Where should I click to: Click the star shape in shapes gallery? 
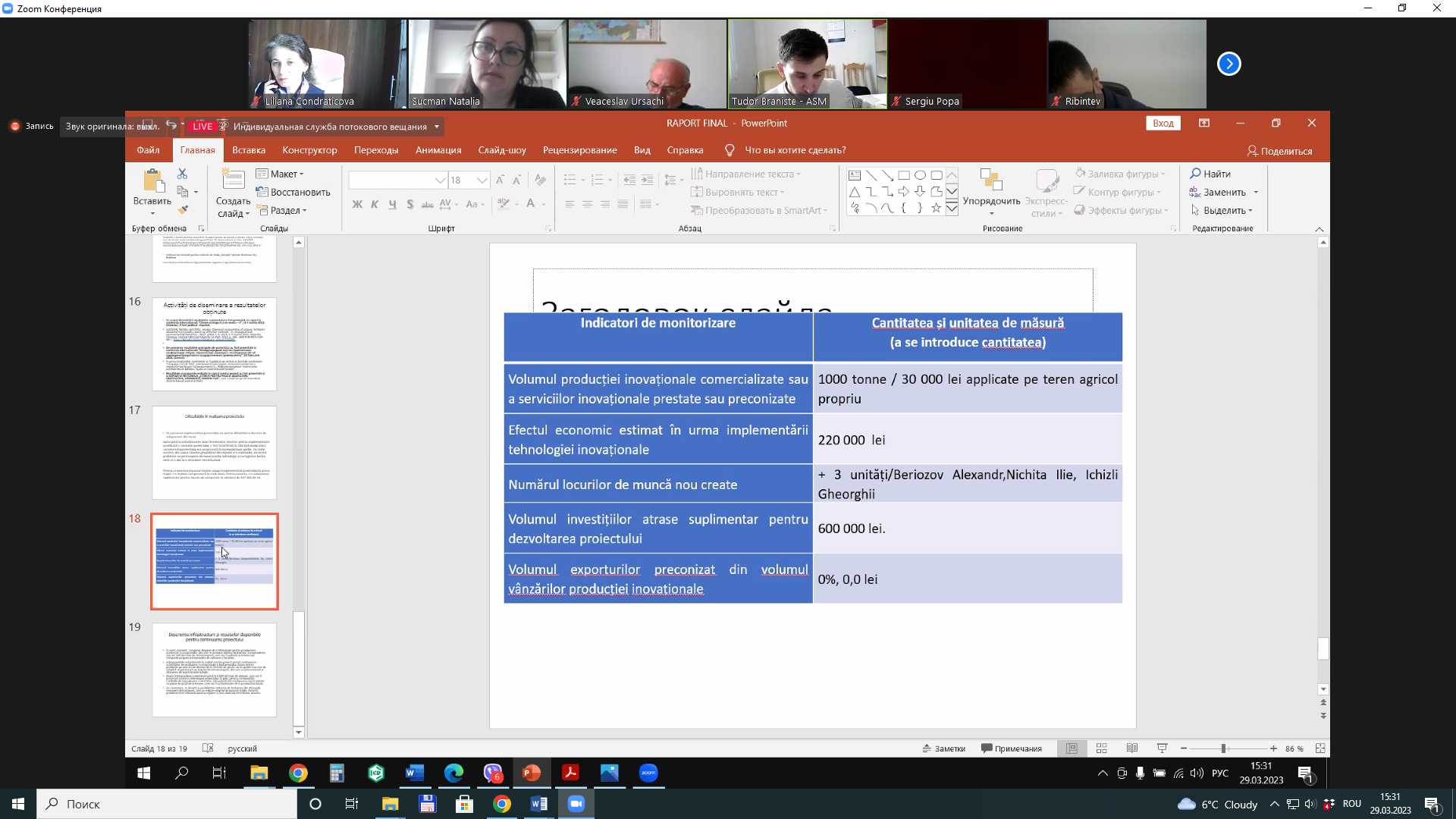pyautogui.click(x=936, y=208)
